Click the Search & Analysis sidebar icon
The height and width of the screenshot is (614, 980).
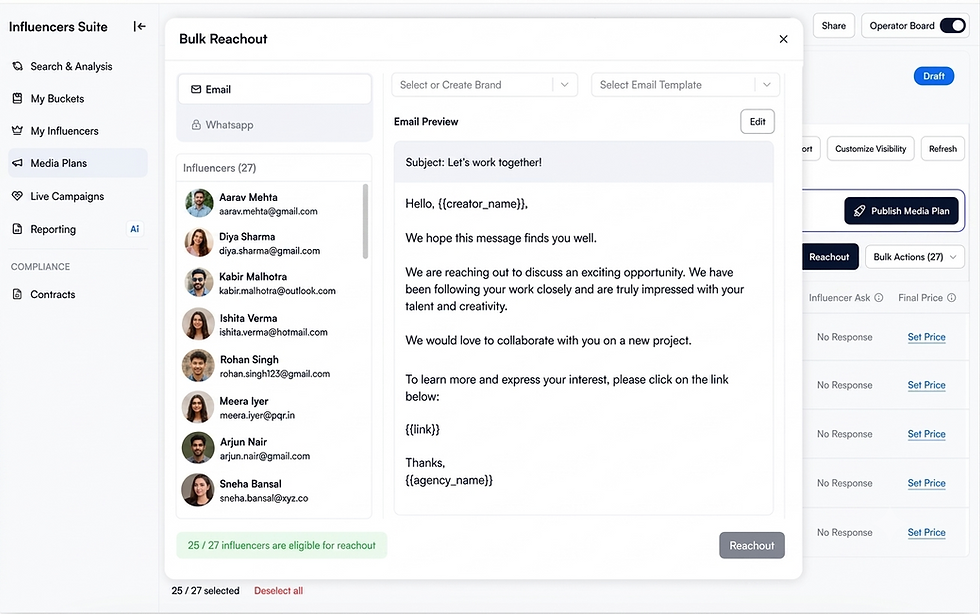point(18,66)
